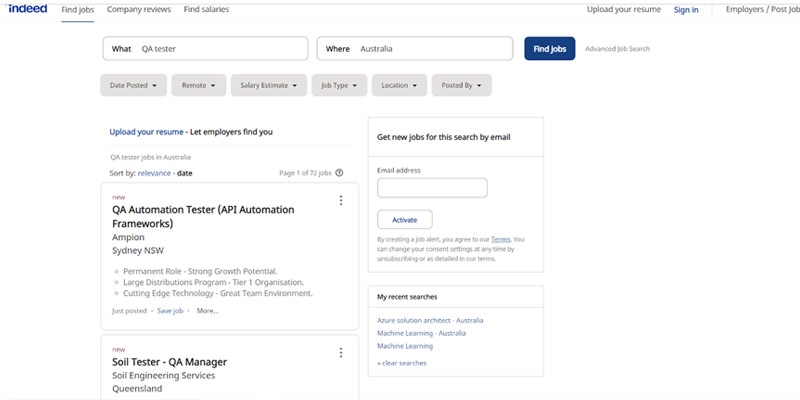Open the Job Type dropdown
The width and height of the screenshot is (800, 400).
[x=339, y=85]
